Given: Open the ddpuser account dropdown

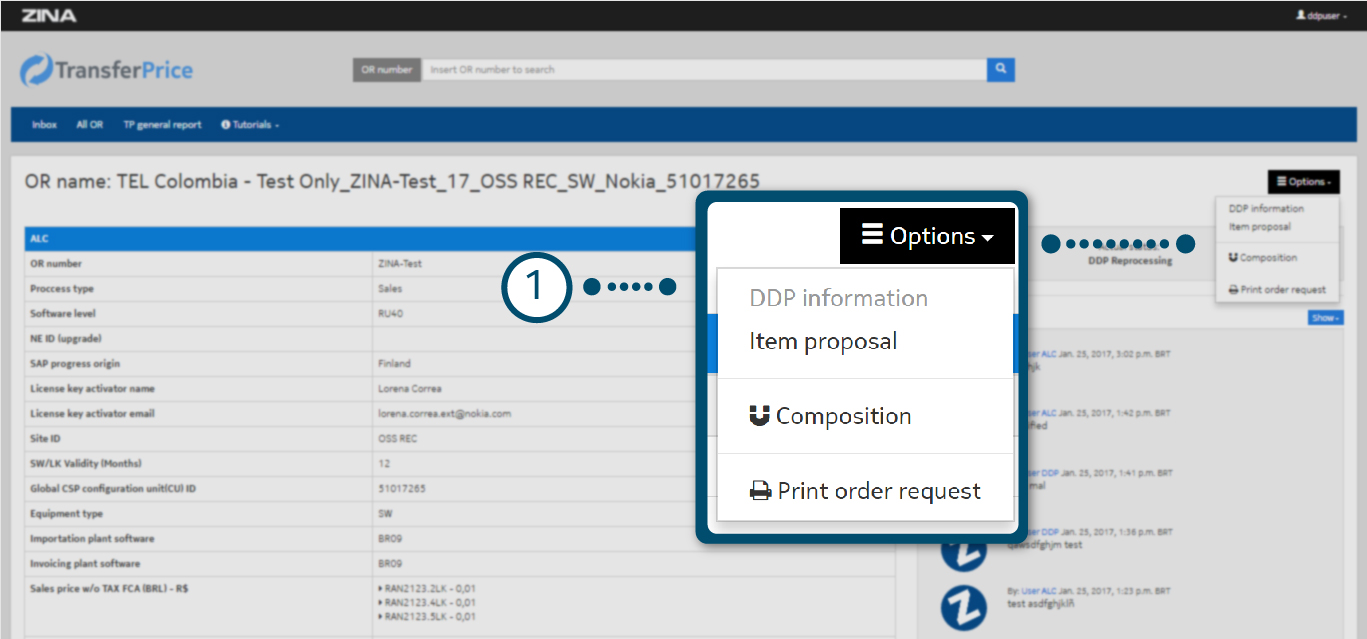Looking at the screenshot, I should coord(1321,16).
